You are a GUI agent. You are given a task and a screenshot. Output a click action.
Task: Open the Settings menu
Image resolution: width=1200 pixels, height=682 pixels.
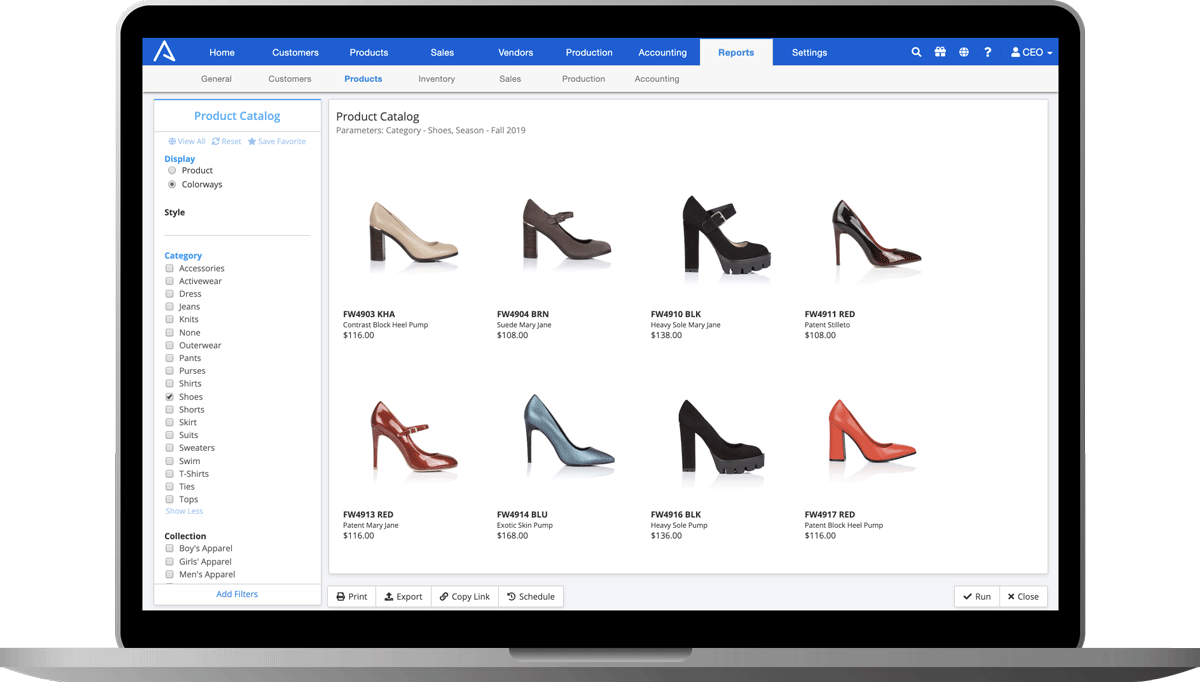coord(809,52)
